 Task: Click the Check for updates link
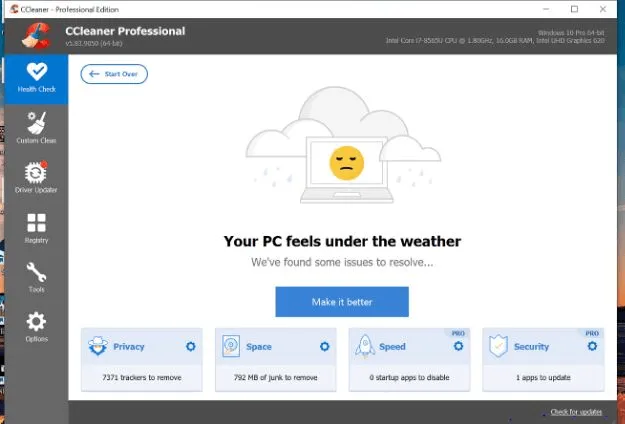point(576,412)
